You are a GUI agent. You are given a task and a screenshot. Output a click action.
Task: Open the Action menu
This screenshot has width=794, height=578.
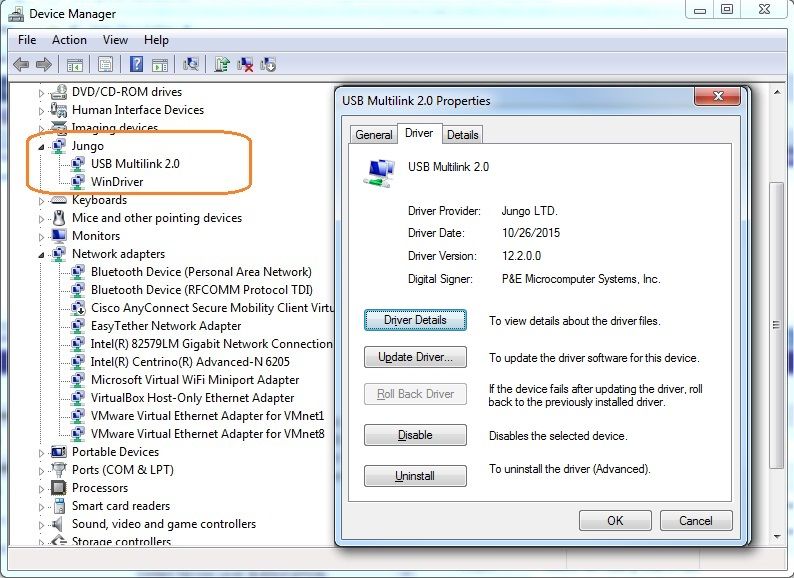(69, 40)
